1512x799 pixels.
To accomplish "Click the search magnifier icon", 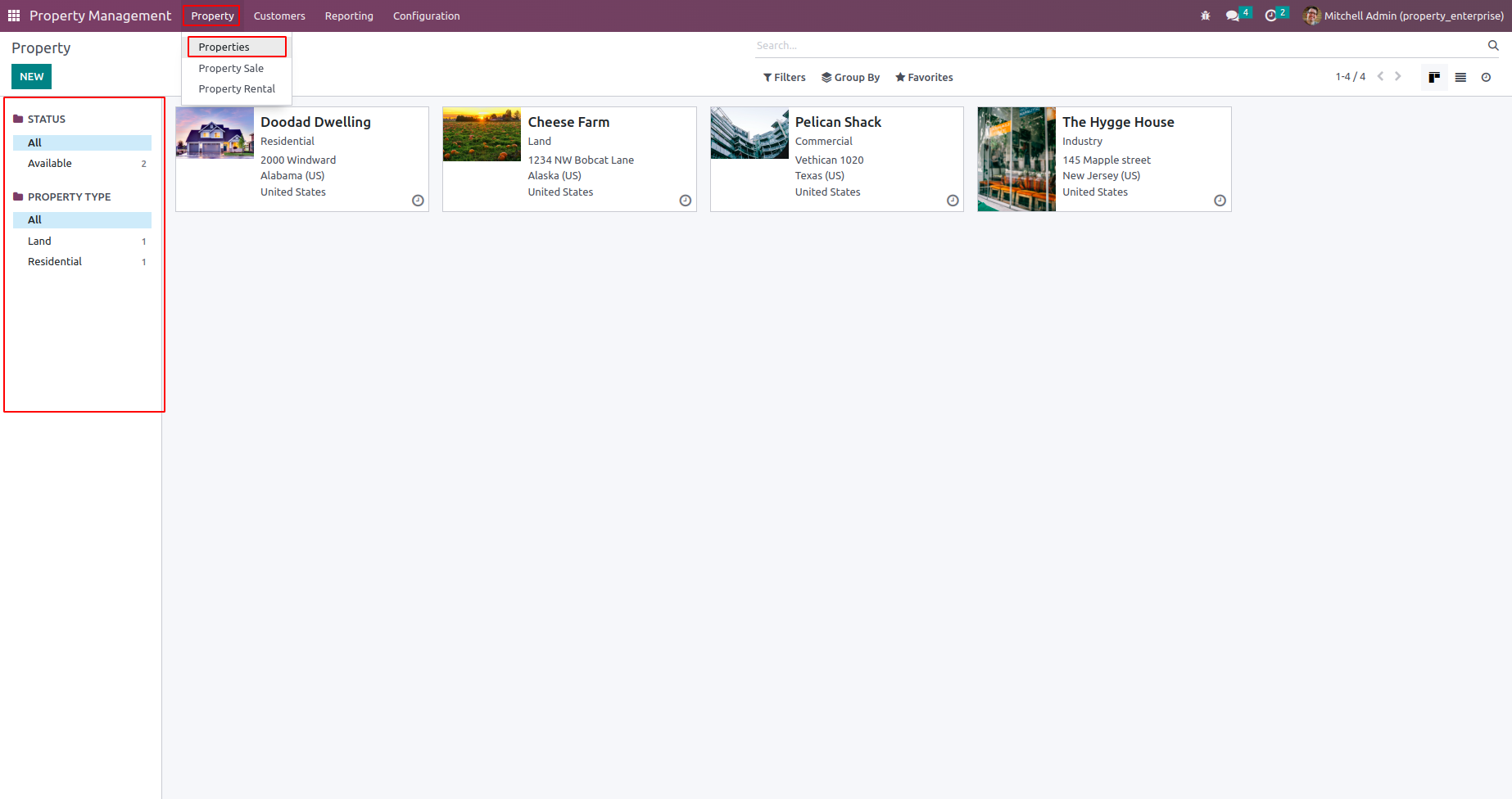I will [1492, 46].
